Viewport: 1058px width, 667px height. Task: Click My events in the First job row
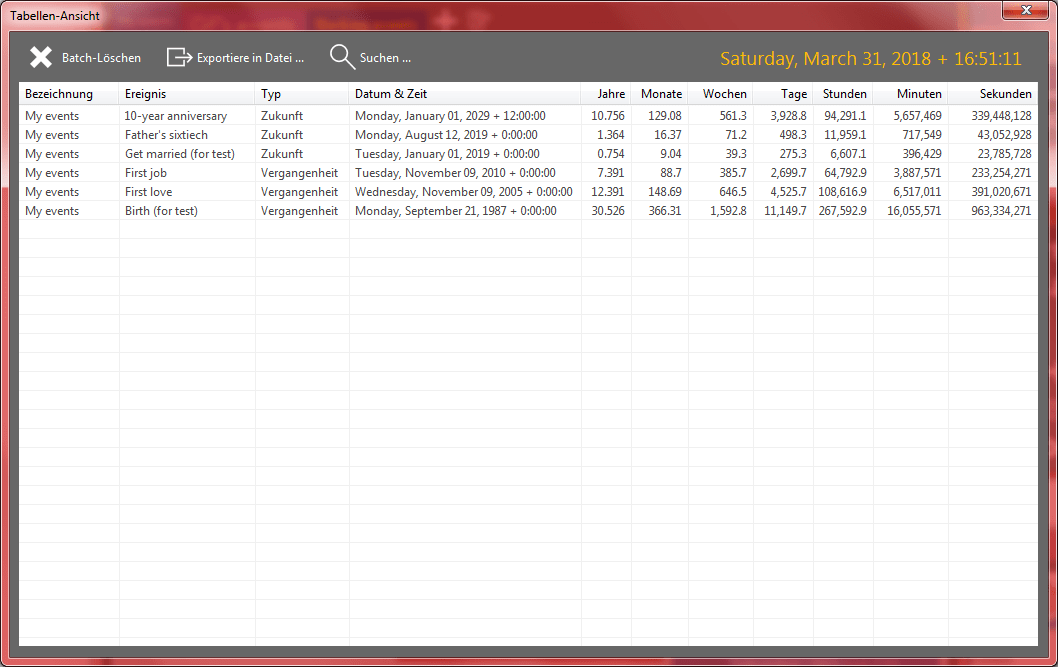[52, 173]
